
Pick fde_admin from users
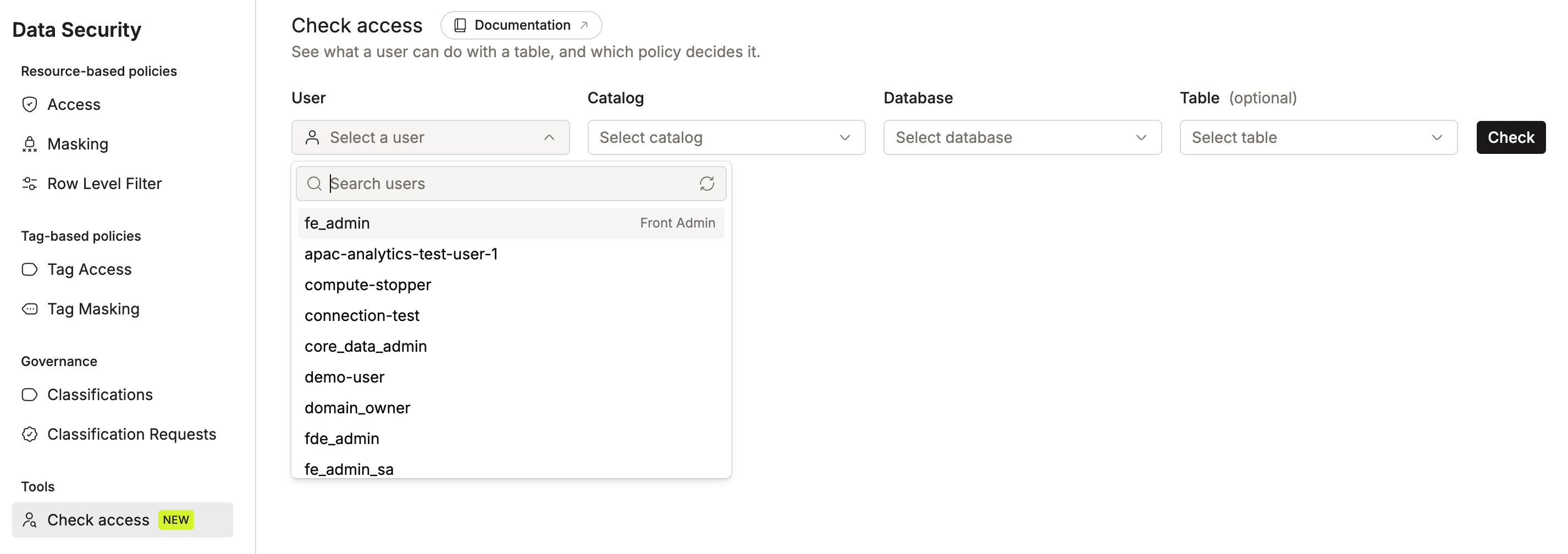pos(511,439)
